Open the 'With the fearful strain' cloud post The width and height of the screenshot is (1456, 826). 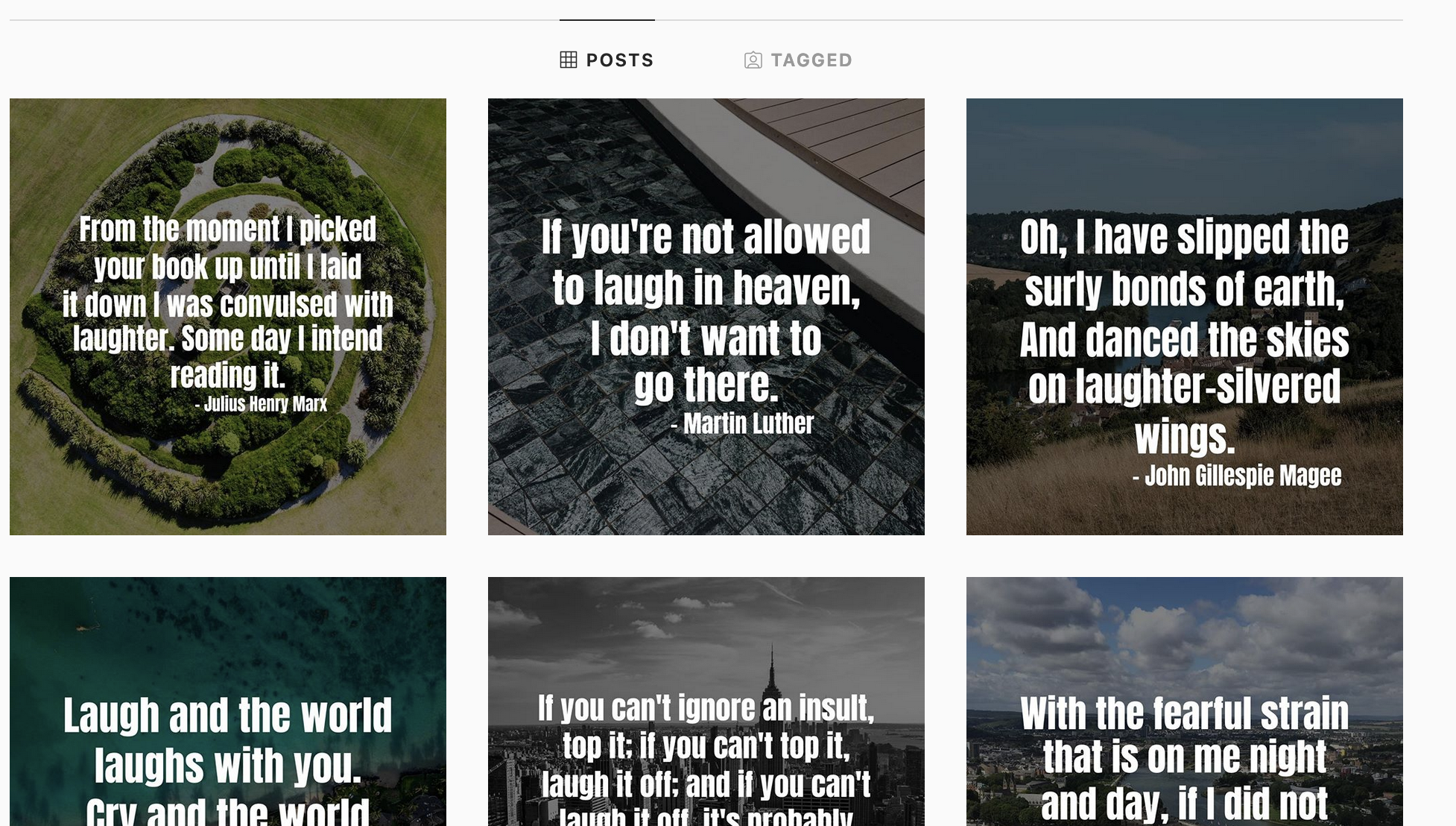pyautogui.click(x=1184, y=701)
